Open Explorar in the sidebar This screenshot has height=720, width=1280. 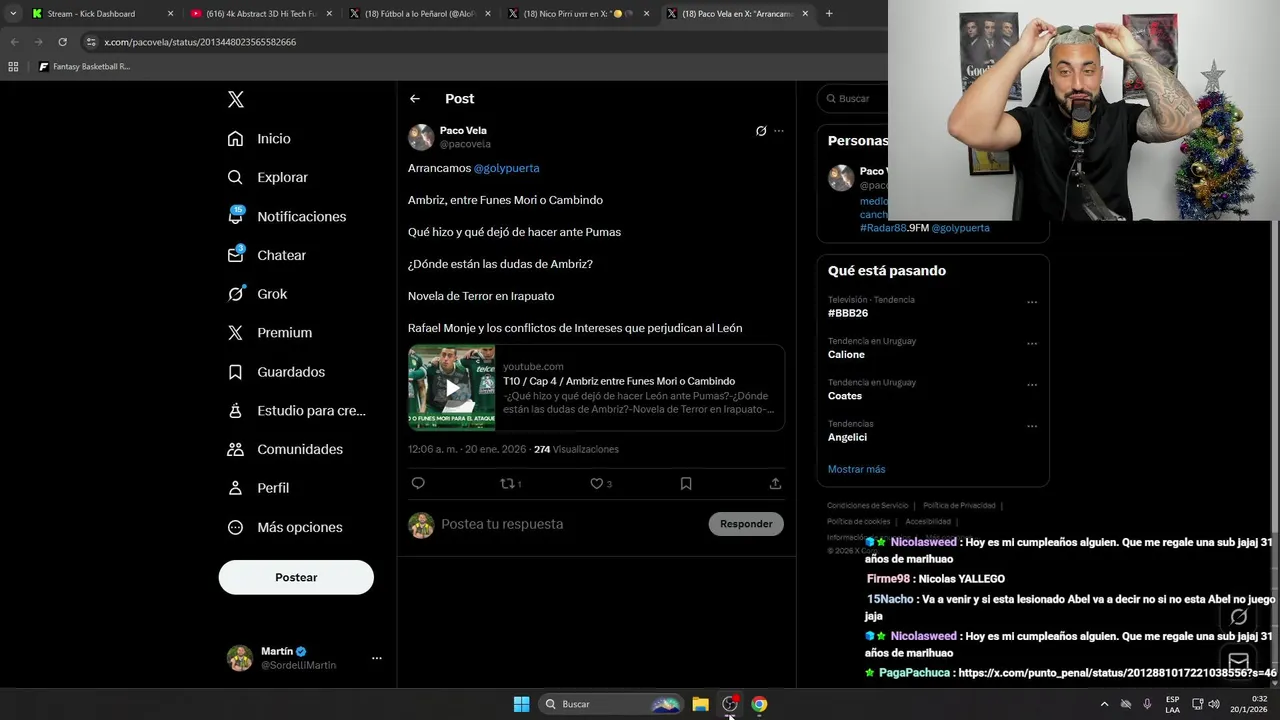267,177
